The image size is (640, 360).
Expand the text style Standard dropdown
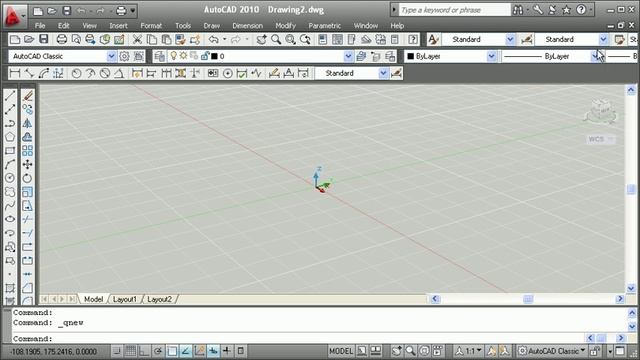(x=510, y=39)
